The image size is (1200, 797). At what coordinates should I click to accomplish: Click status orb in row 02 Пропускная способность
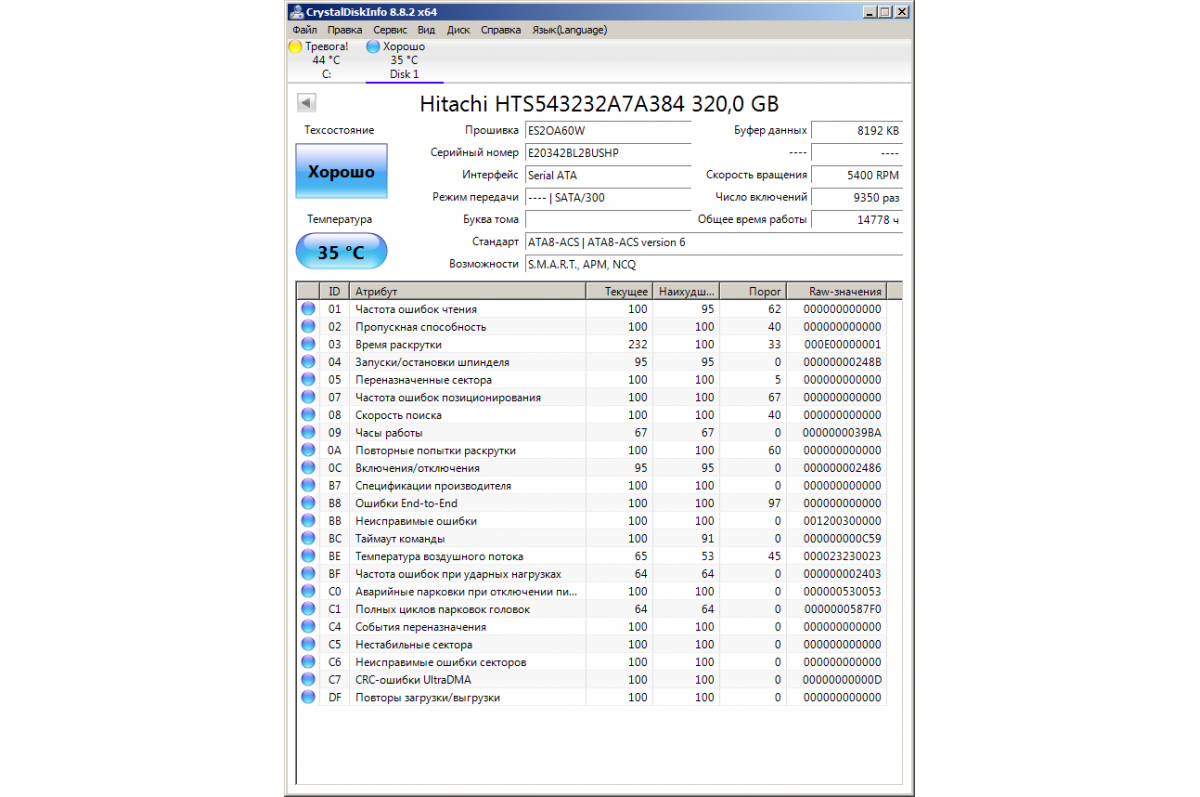click(308, 327)
